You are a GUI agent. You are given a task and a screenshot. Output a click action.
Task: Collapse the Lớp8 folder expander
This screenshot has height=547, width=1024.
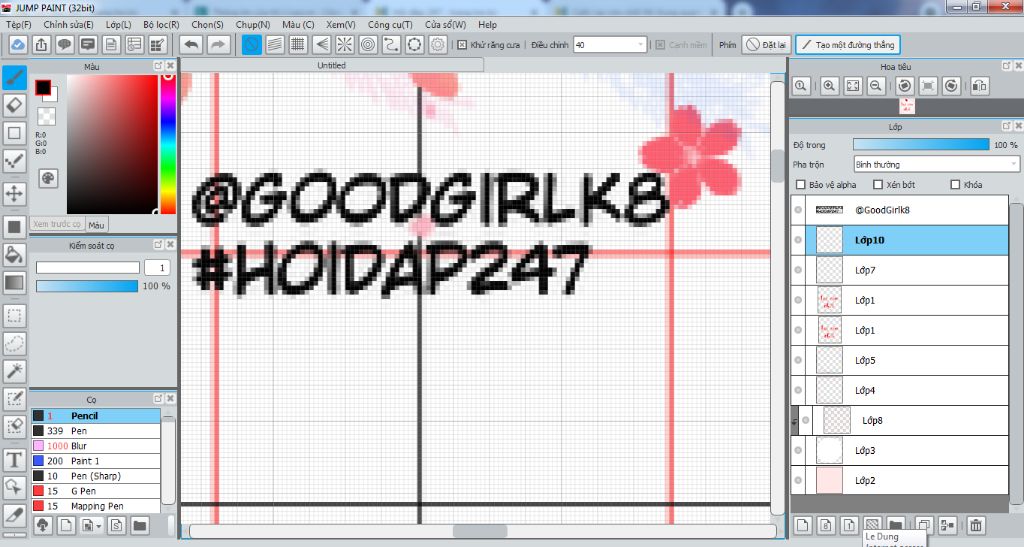click(x=795, y=422)
